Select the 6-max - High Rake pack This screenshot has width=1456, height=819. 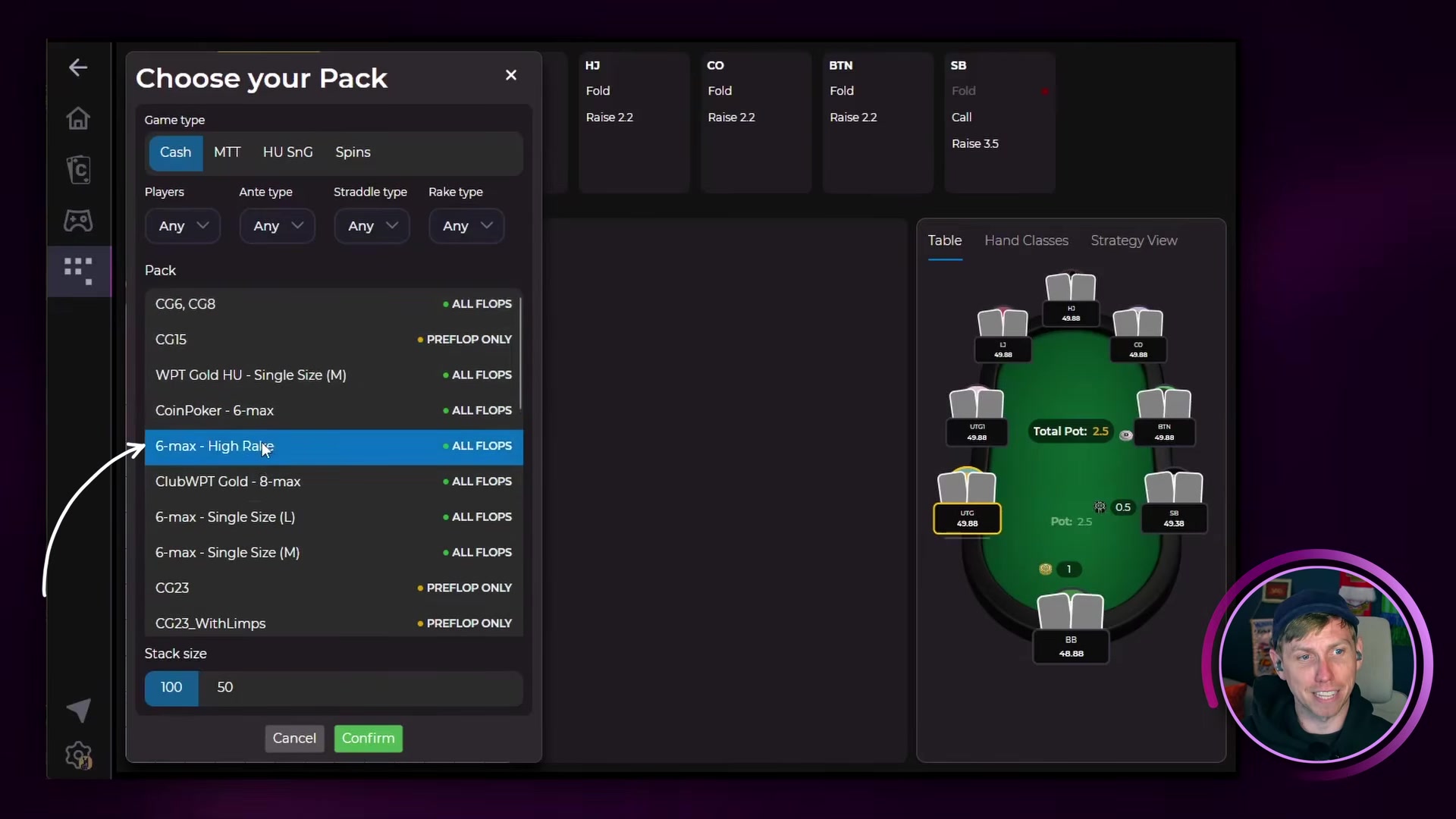click(334, 447)
